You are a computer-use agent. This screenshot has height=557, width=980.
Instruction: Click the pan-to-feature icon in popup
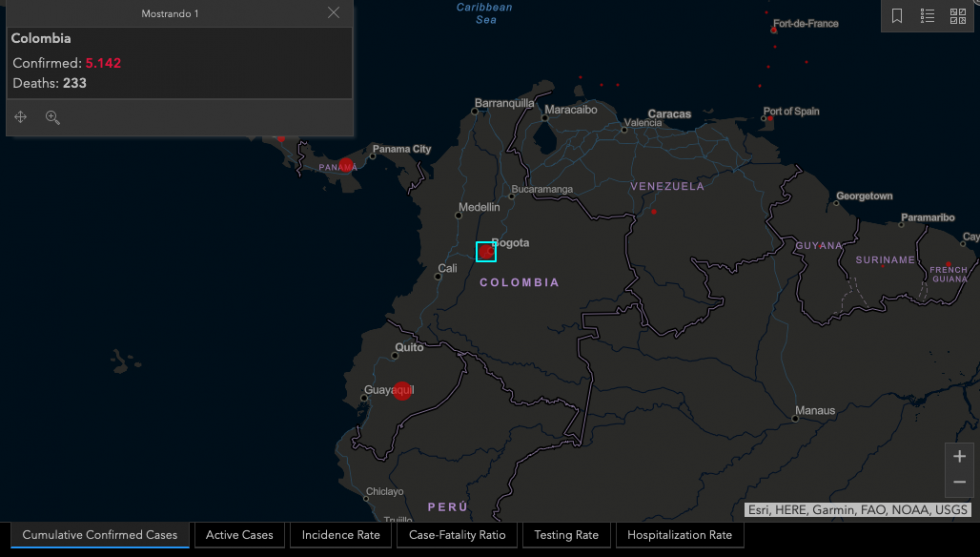click(x=21, y=117)
